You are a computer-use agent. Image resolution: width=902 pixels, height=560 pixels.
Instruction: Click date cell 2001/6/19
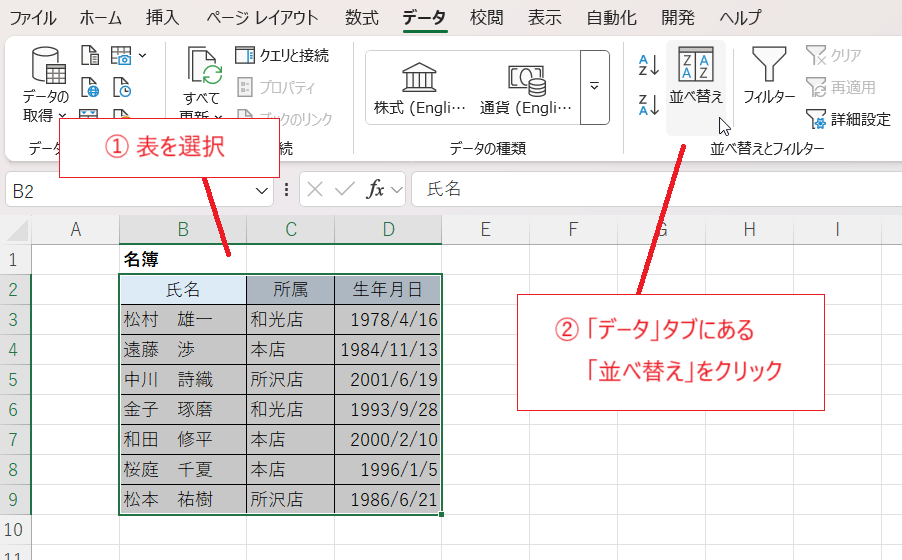tap(388, 380)
